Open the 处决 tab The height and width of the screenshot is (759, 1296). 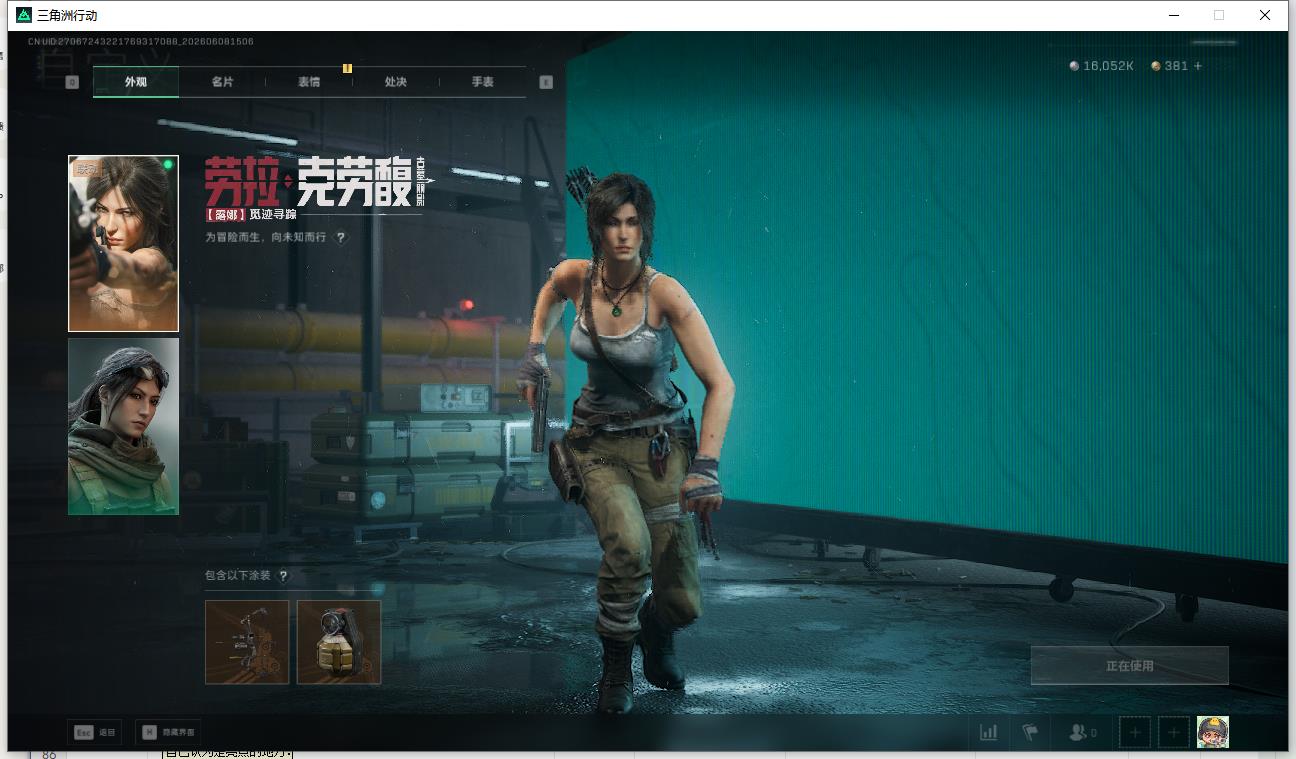[x=396, y=82]
